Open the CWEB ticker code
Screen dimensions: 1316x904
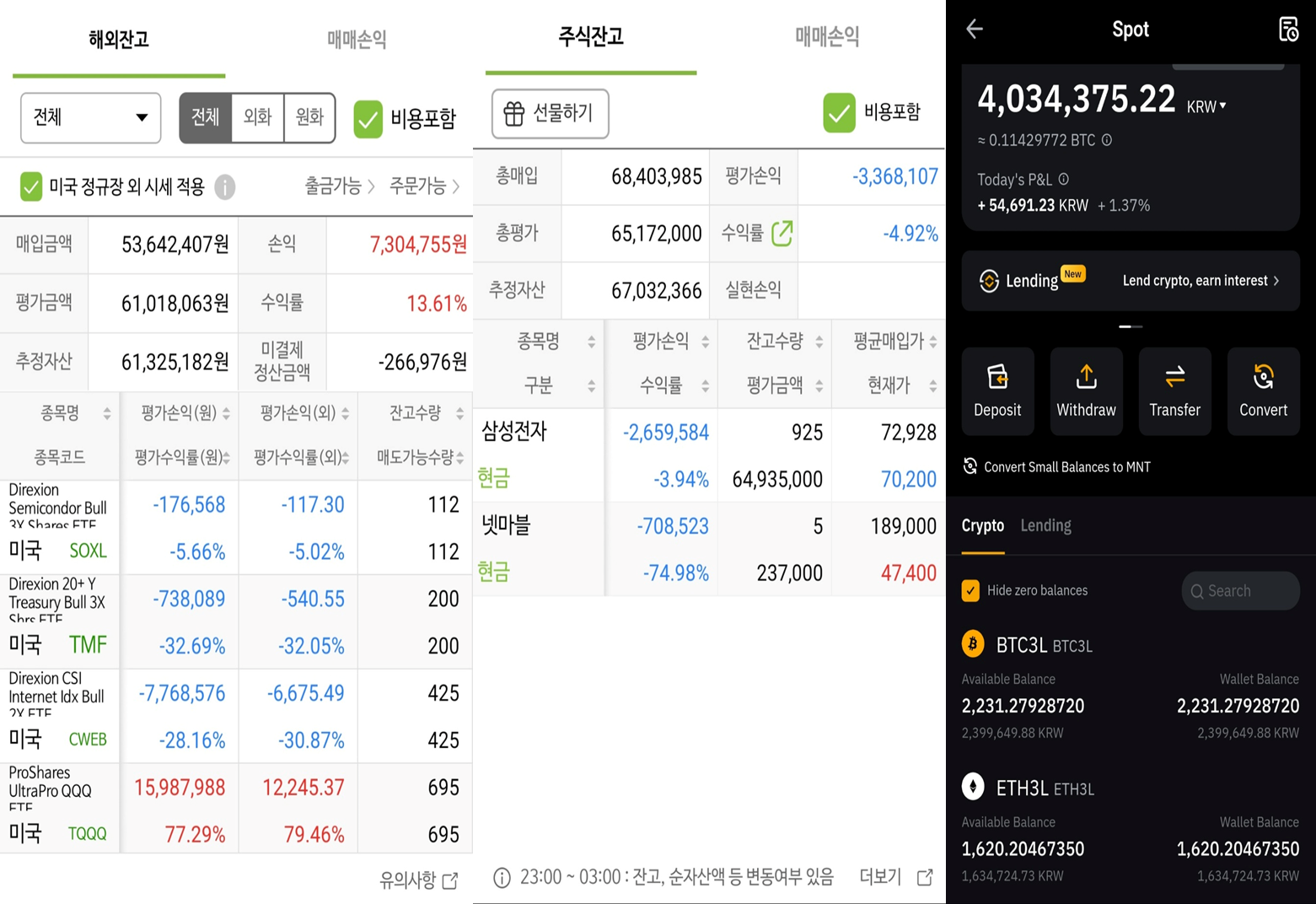88,740
